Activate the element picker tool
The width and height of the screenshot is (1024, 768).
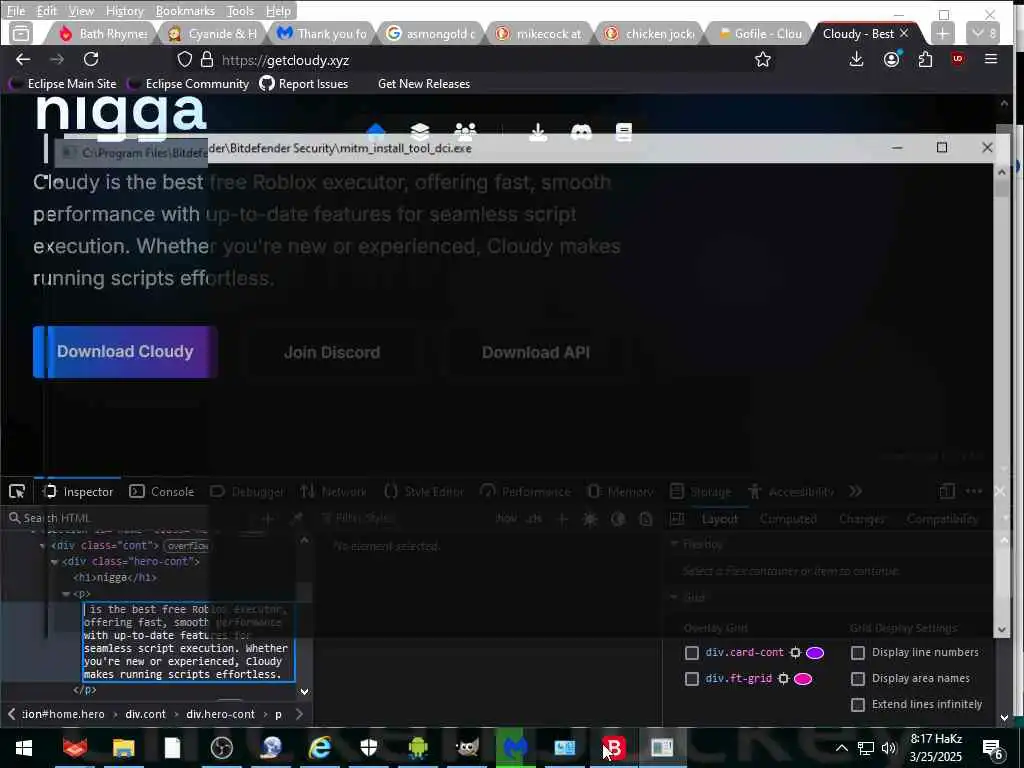[17, 492]
